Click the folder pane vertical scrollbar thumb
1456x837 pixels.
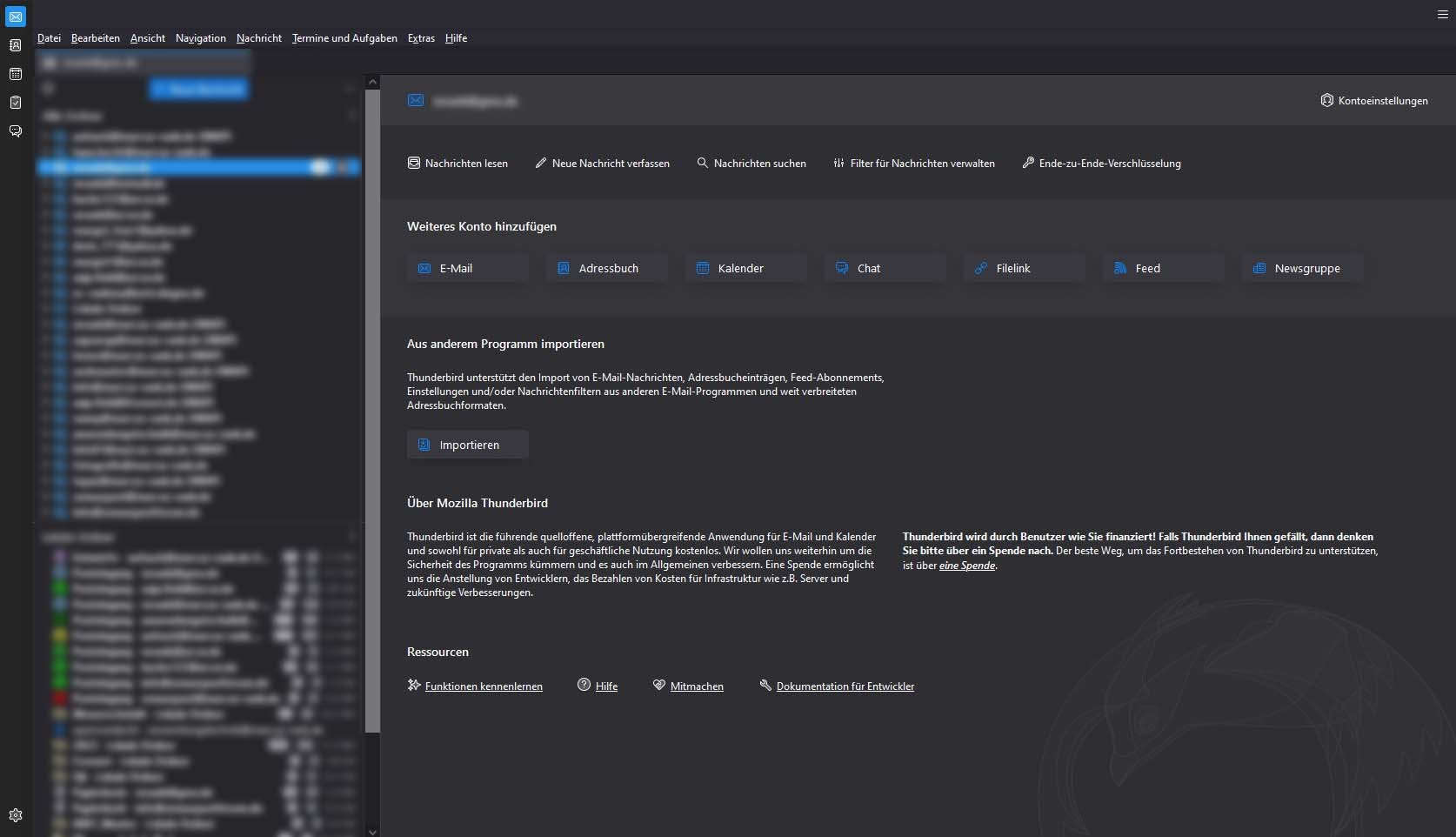coord(372,410)
